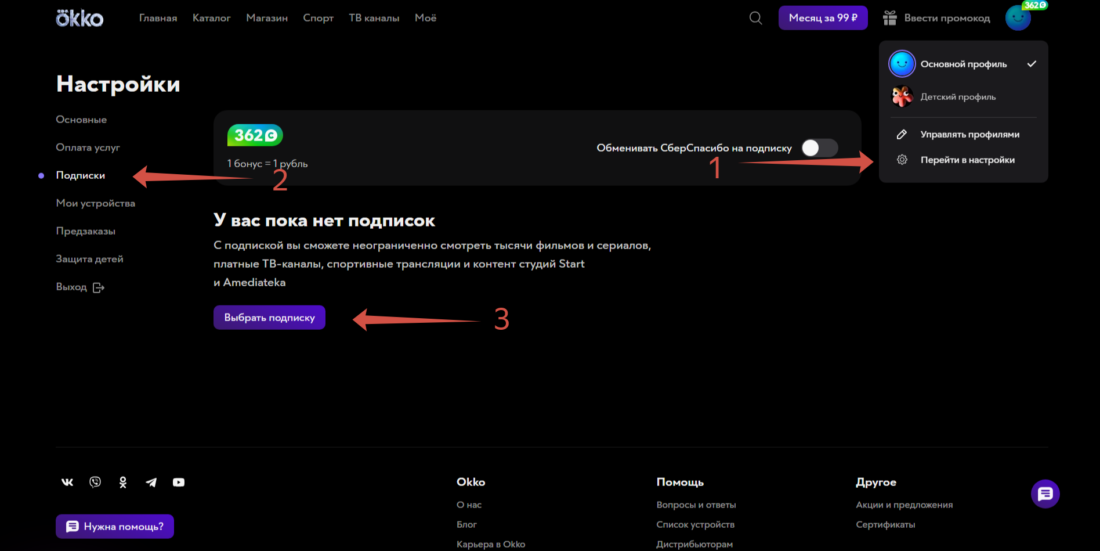Click Ввести промокод with gift icon

point(936,18)
